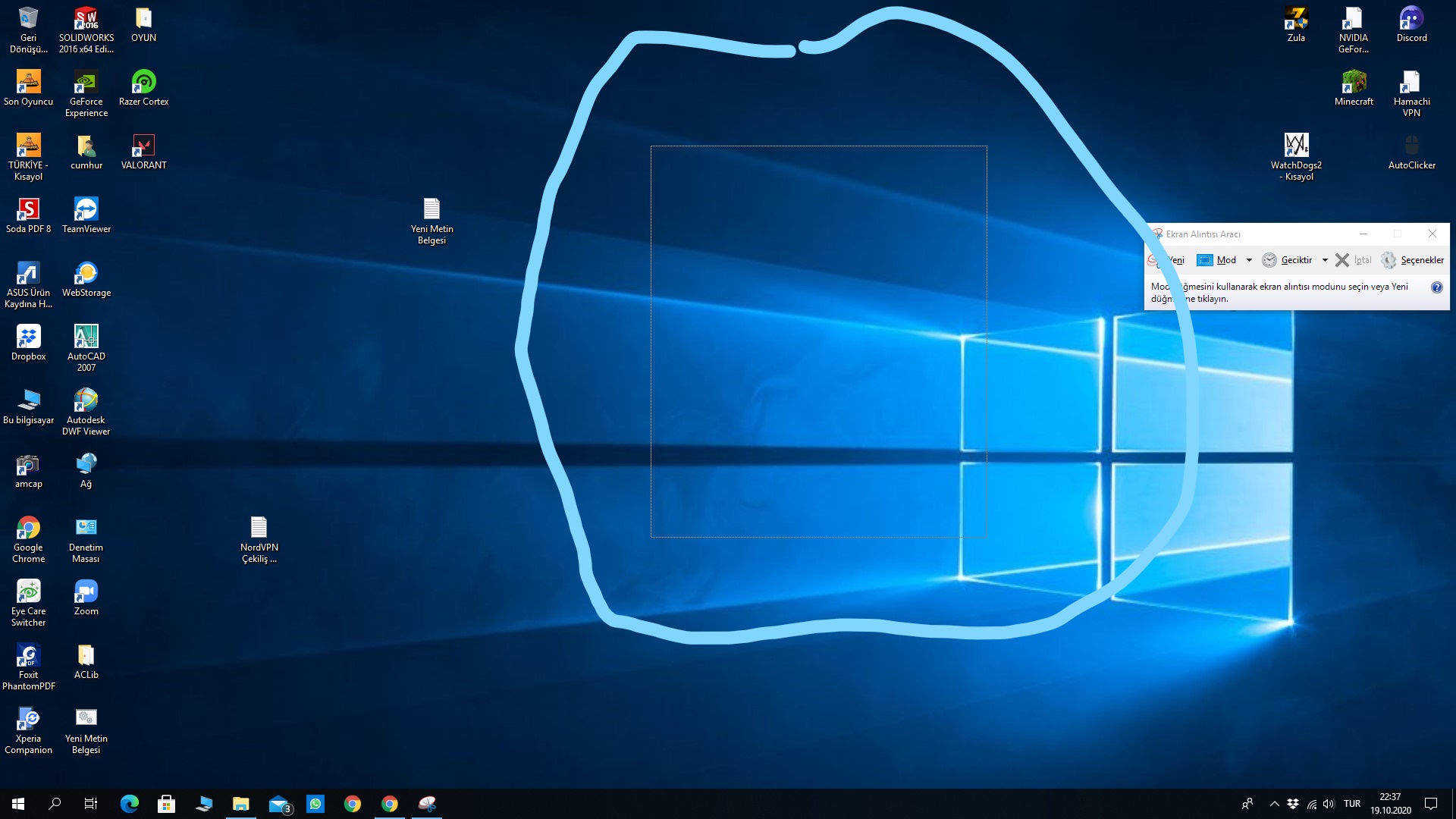Viewport: 1456px width, 819px height.
Task: Open Denetim Masası (Control Panel)
Action: (x=86, y=539)
